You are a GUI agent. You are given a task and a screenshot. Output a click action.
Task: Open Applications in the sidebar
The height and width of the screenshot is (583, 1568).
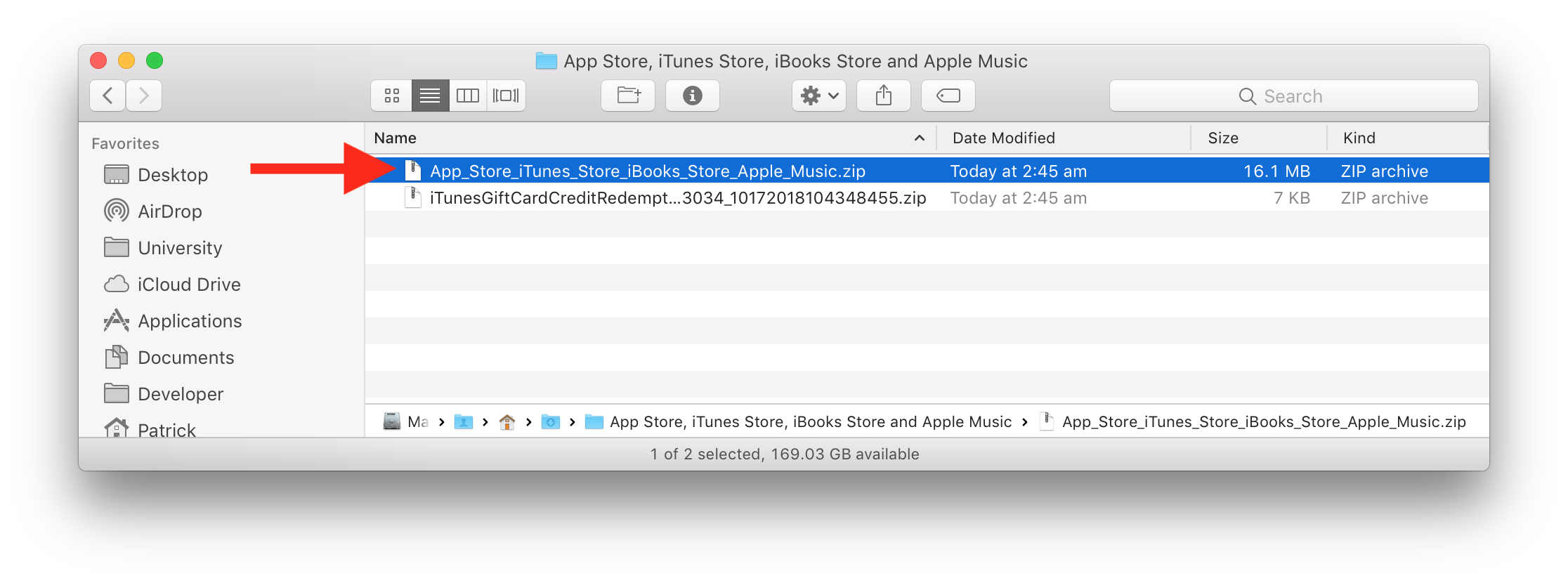click(x=190, y=321)
